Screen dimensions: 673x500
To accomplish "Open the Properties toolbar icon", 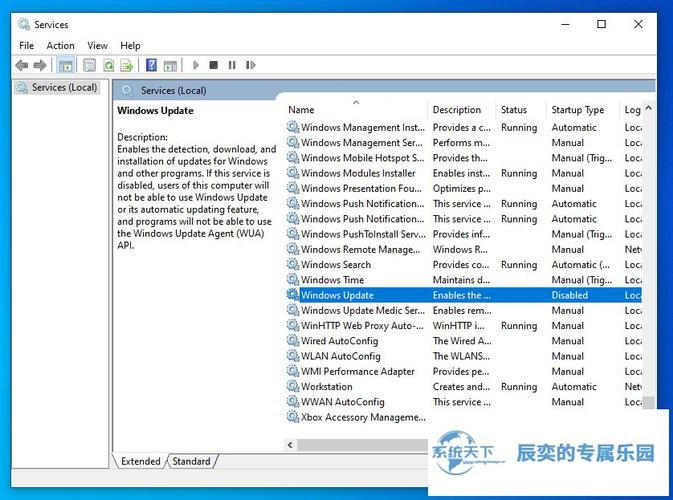I will [x=89, y=65].
